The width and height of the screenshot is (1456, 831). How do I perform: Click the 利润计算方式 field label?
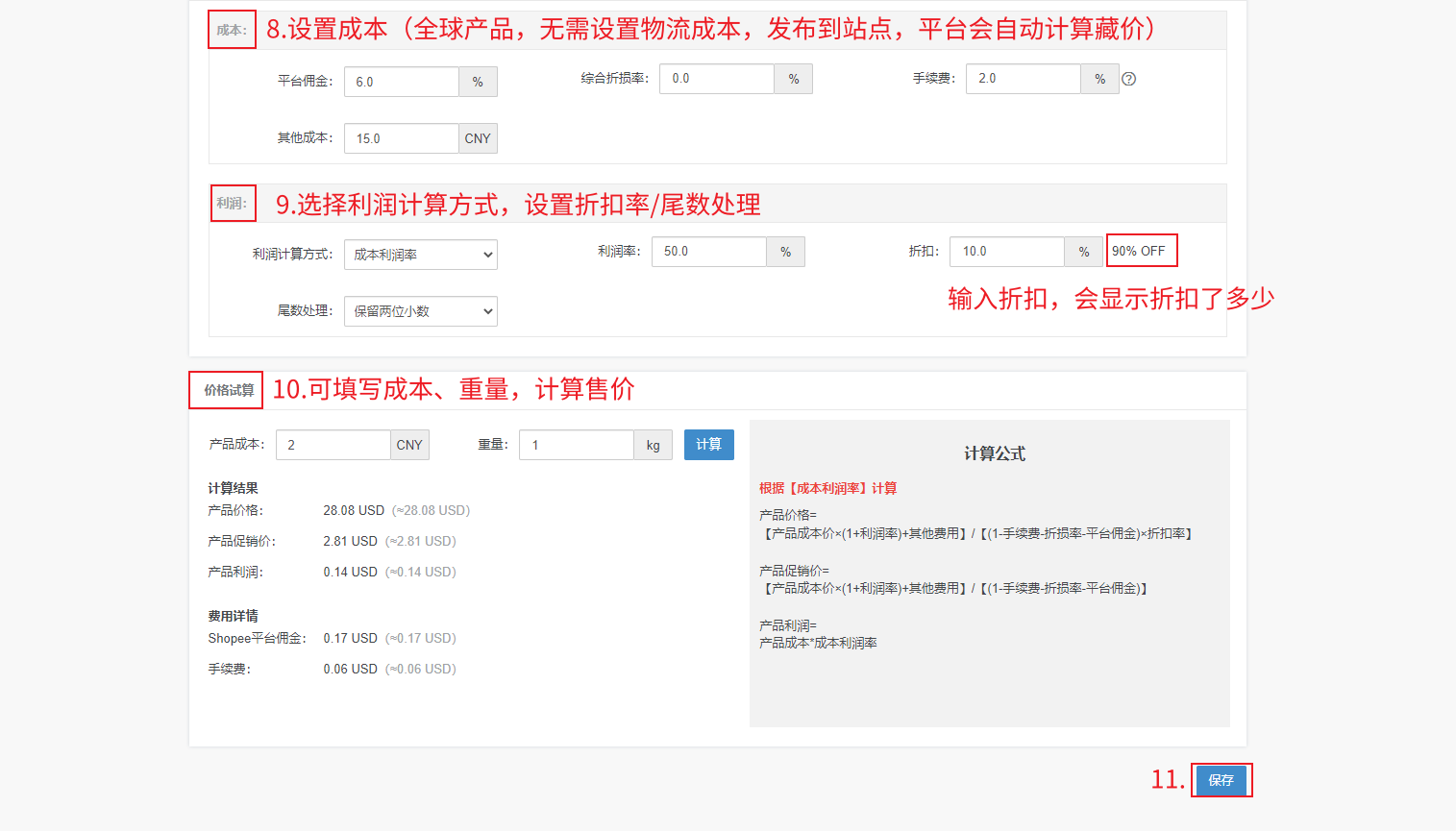pos(293,254)
